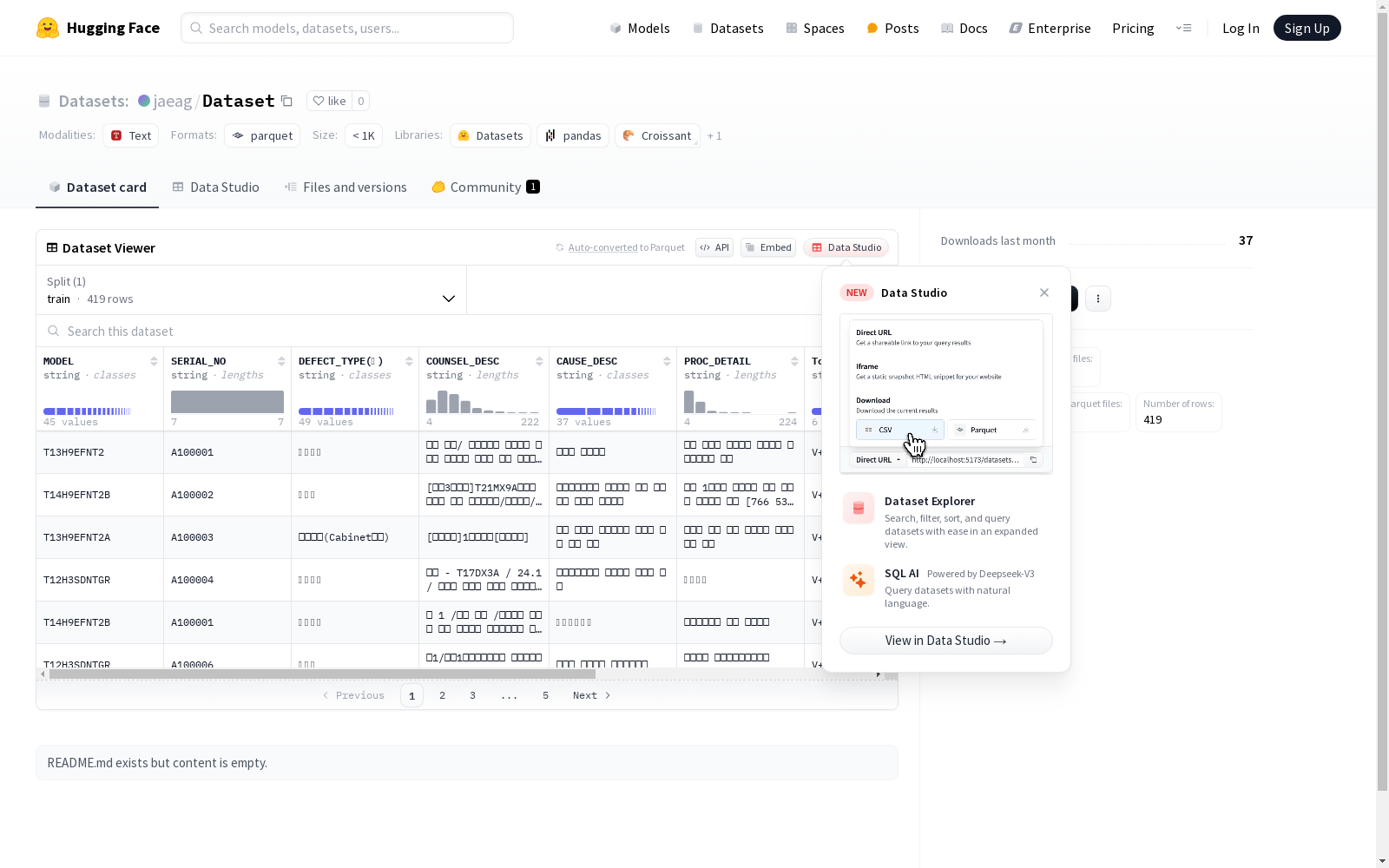This screenshot has height=868, width=1389.
Task: Click the Embed button
Action: tap(768, 247)
